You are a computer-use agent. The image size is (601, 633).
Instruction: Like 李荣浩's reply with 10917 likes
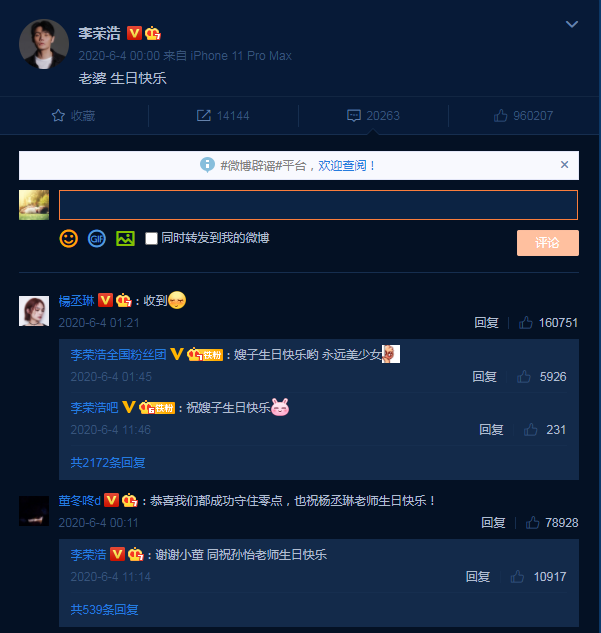(x=517, y=577)
